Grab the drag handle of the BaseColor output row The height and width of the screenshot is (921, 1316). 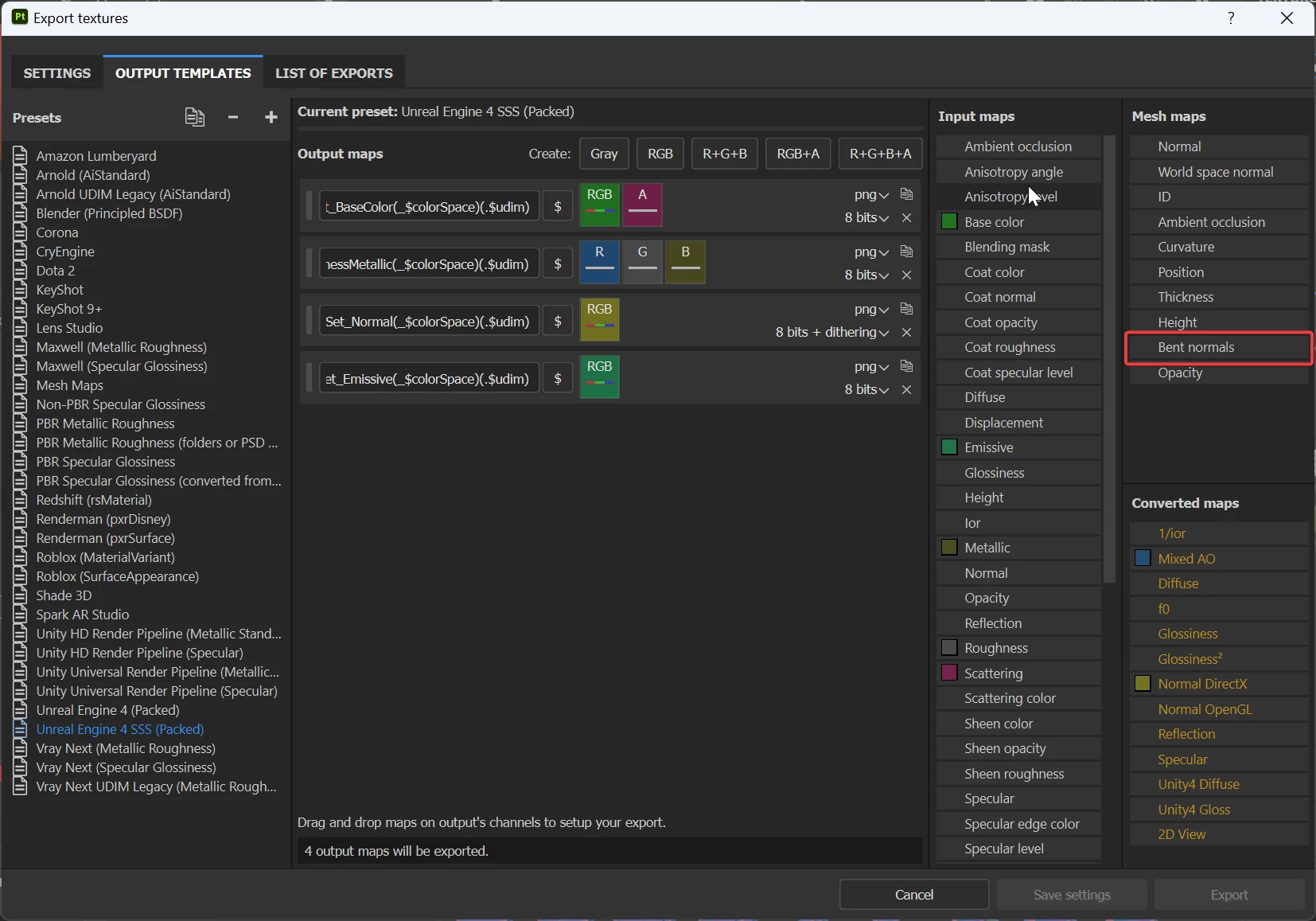pos(309,206)
